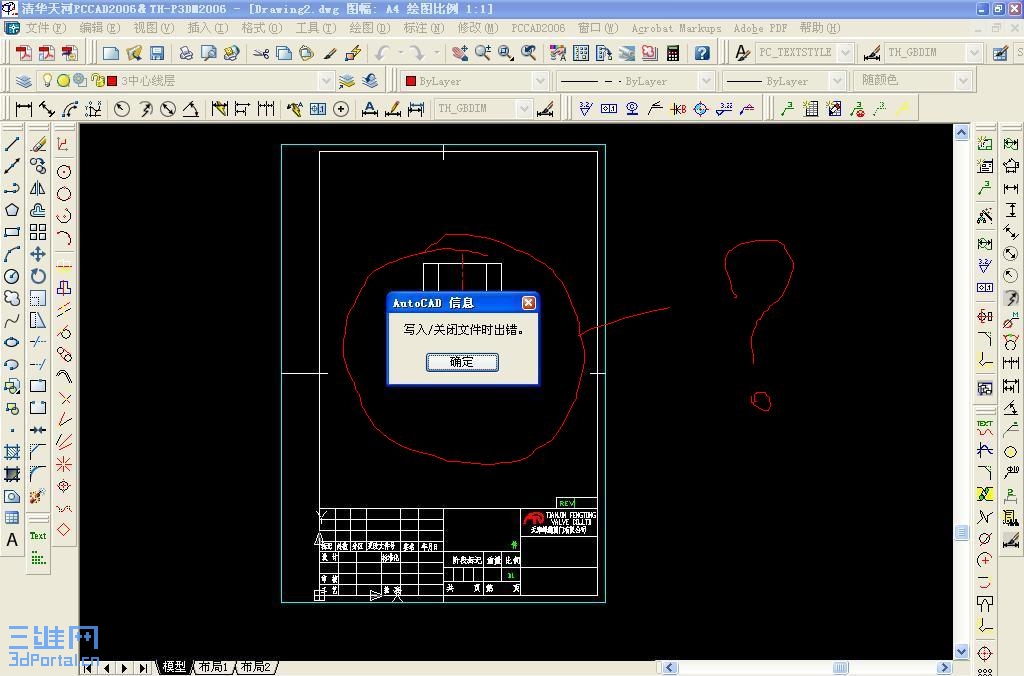This screenshot has height=676, width=1024.
Task: Select the Erase tool
Action: click(38, 144)
